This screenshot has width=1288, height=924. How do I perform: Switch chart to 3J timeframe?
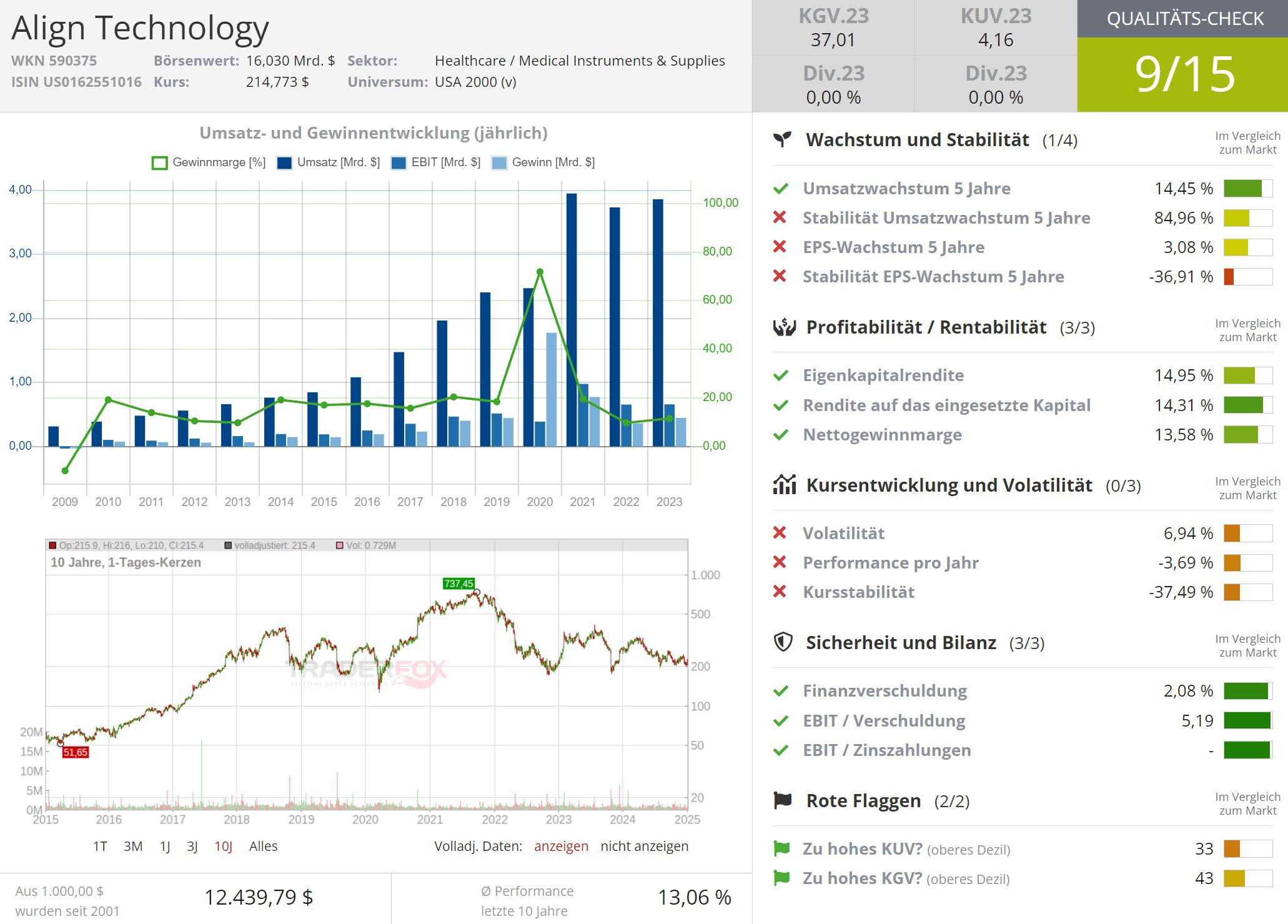coord(192,846)
